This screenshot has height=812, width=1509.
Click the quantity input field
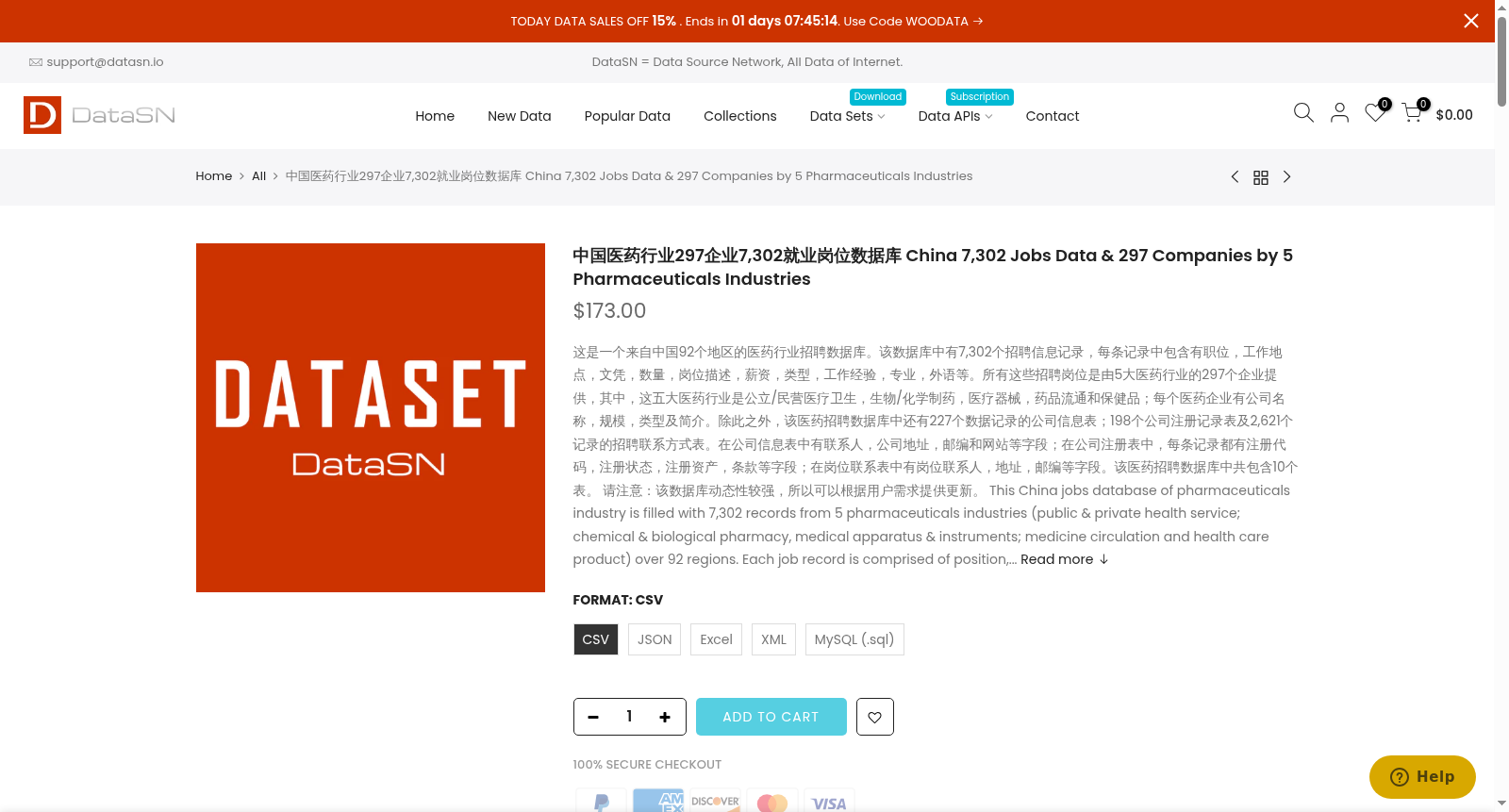[x=629, y=717]
